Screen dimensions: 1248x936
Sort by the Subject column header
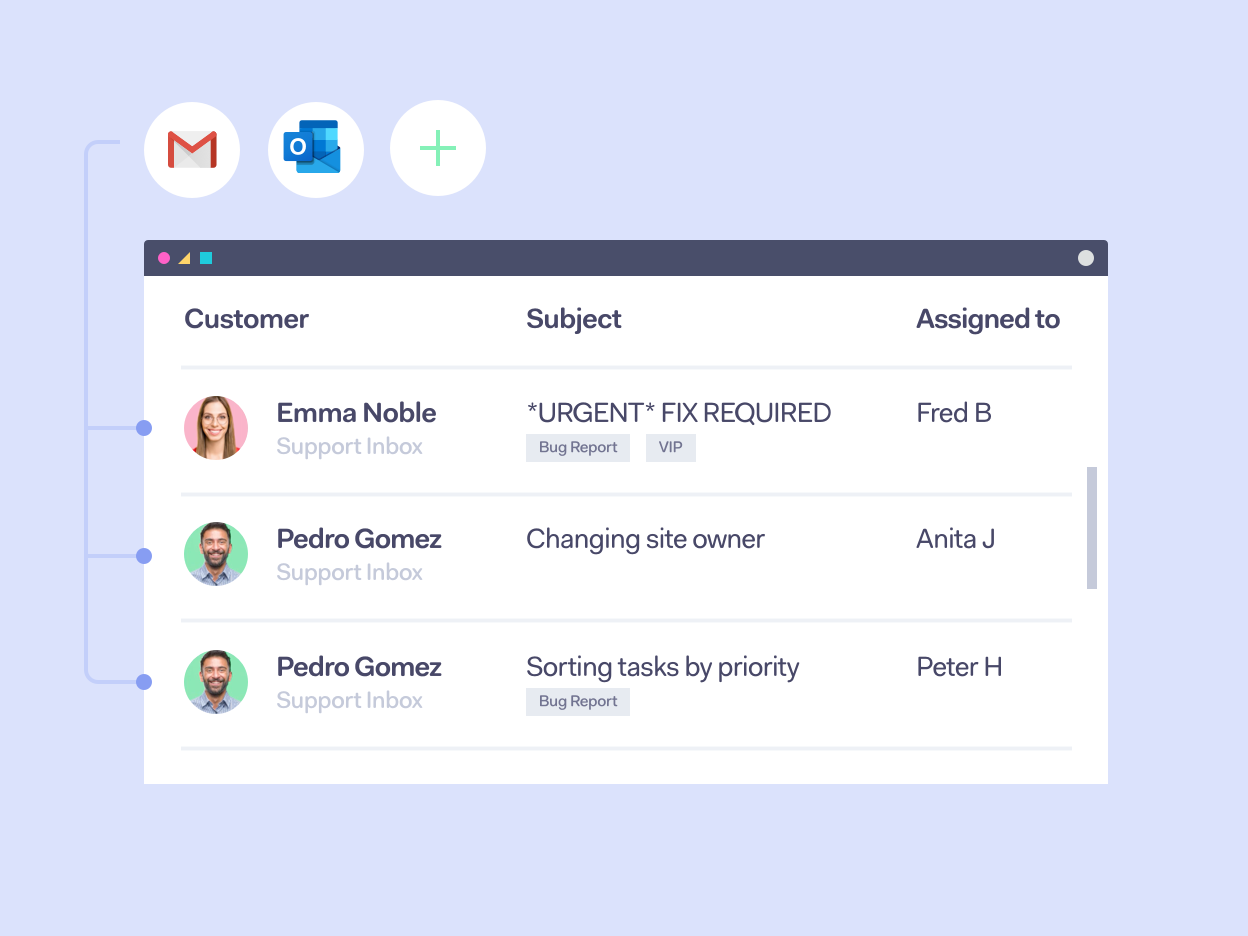pyautogui.click(x=573, y=319)
